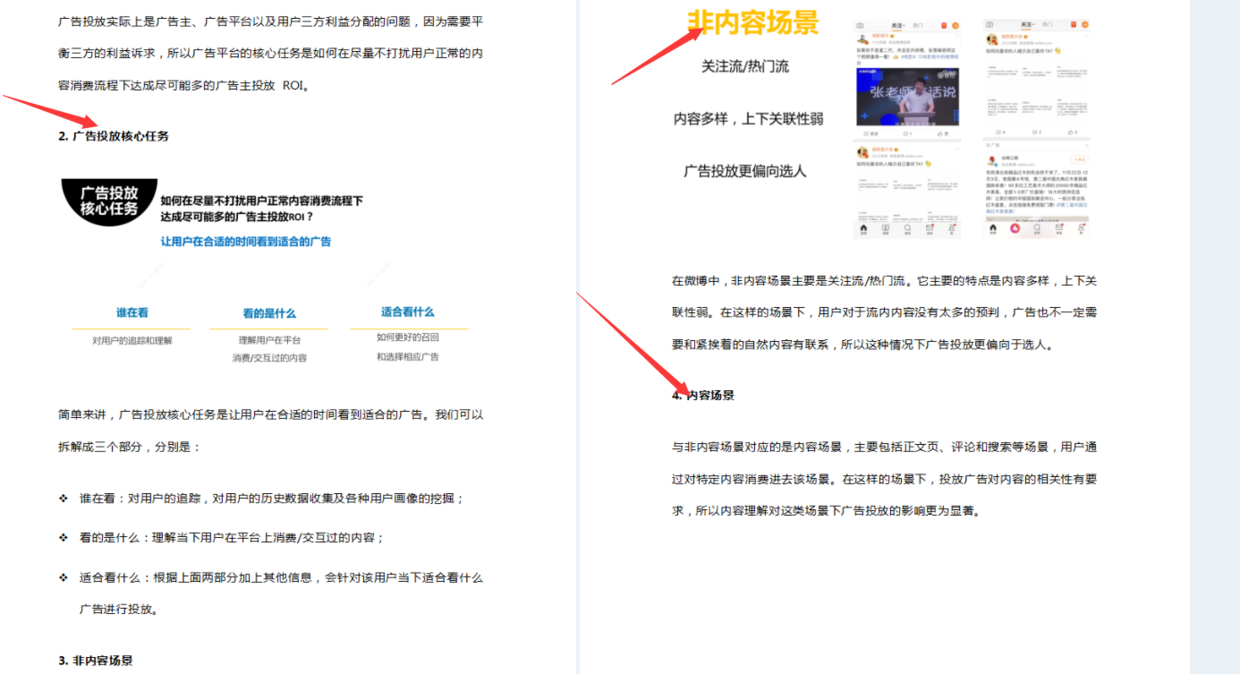
Task: Open the comment icon below the video post
Action: click(904, 132)
